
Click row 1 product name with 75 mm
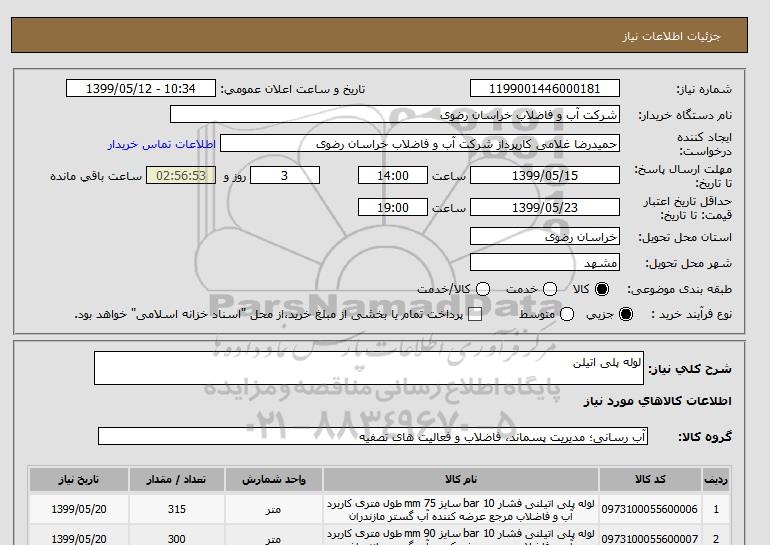(x=461, y=510)
